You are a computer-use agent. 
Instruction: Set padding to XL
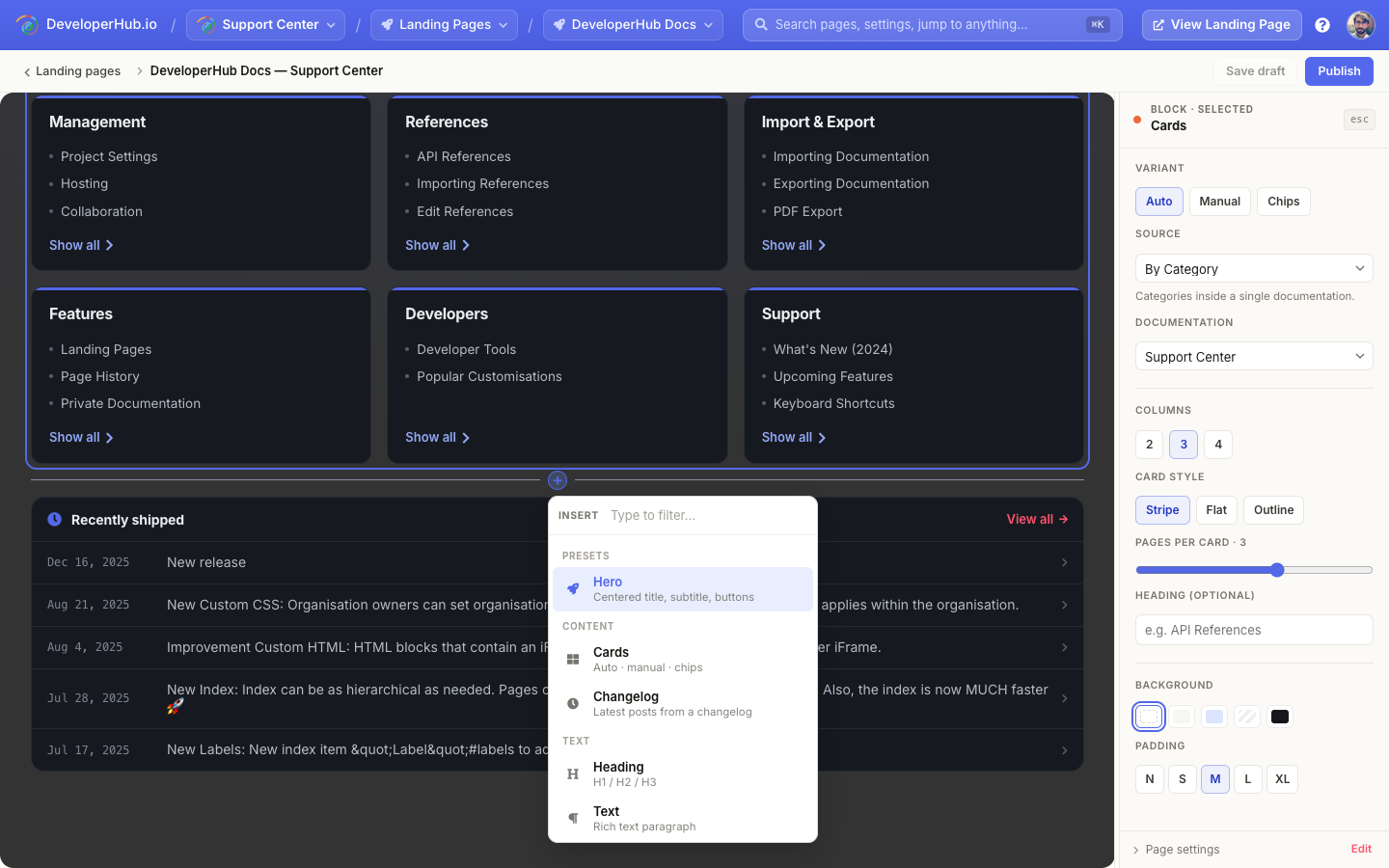(x=1282, y=779)
